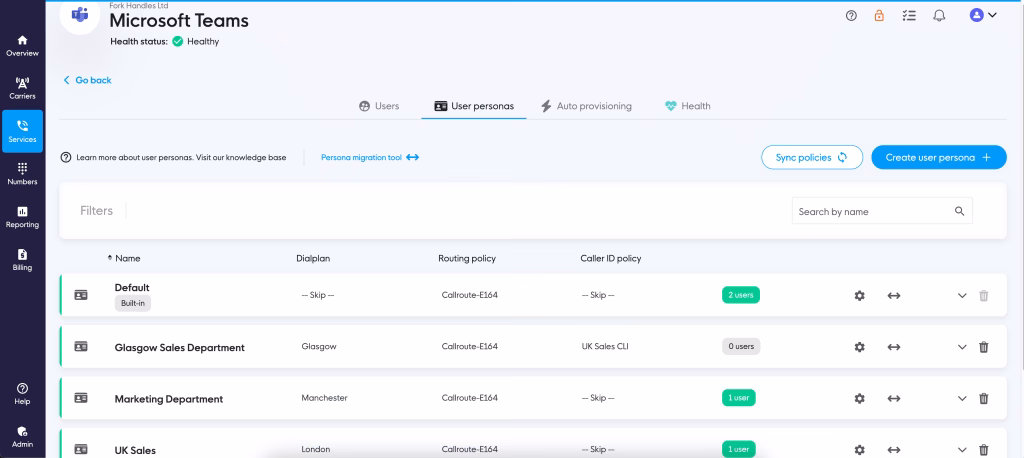Screen dimensions: 1024x458
Task: Expand the UK Sales row
Action: [x=962, y=450]
